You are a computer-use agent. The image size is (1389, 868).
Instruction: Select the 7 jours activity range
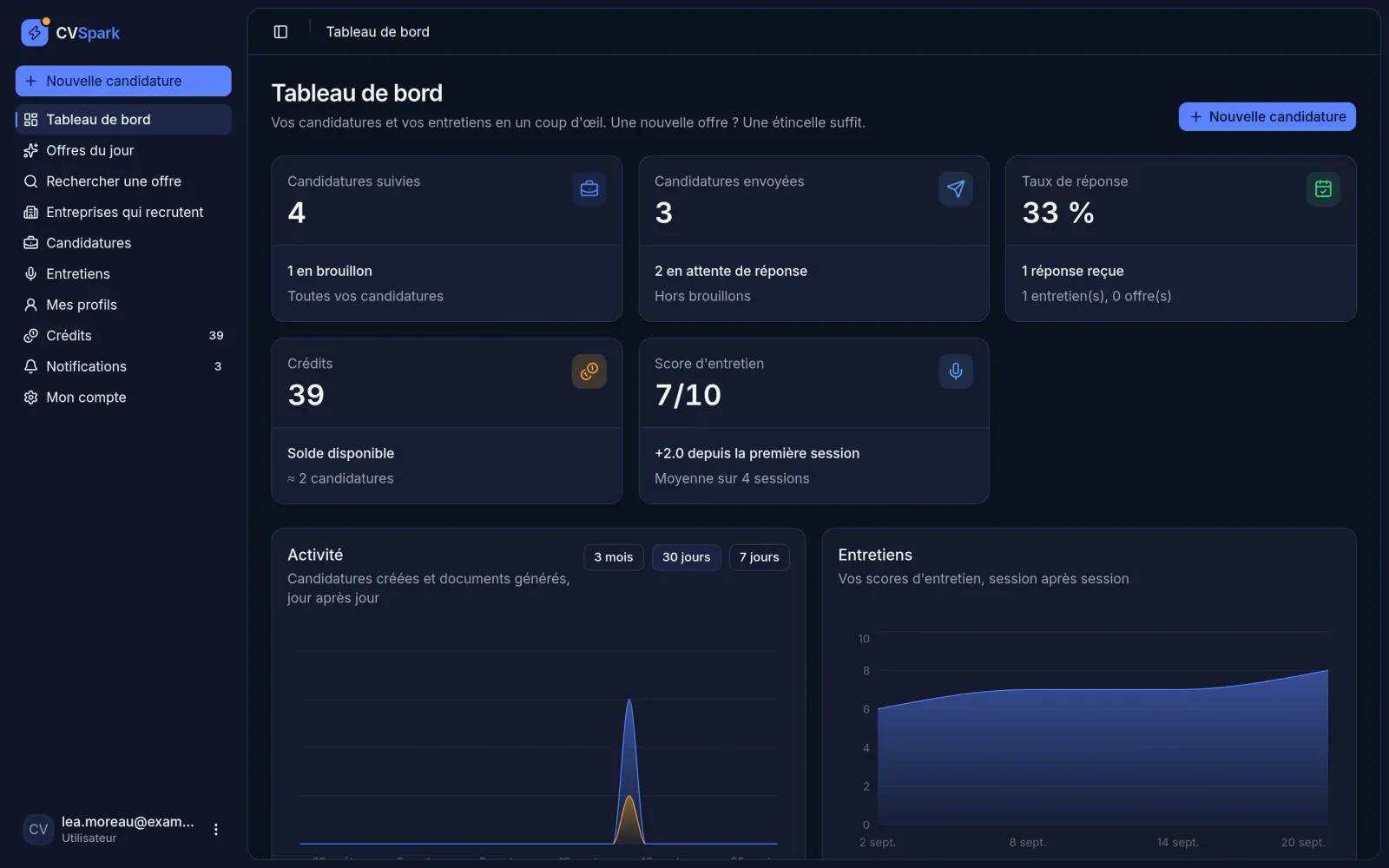point(759,557)
